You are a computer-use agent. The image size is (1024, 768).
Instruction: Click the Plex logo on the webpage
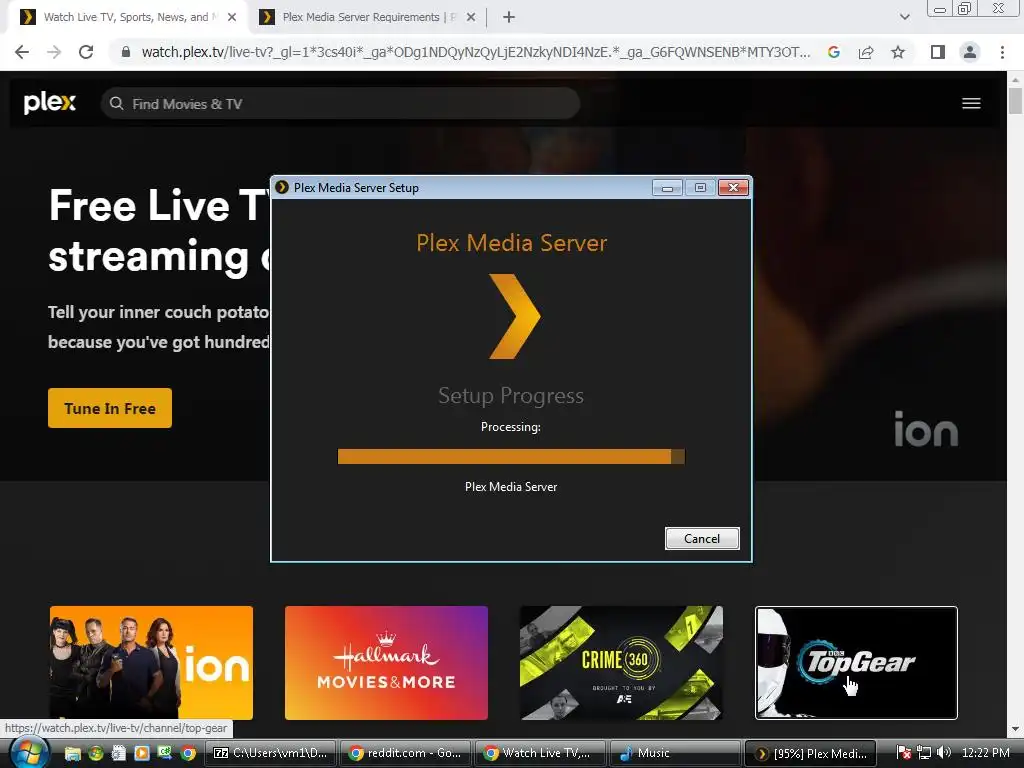50,103
